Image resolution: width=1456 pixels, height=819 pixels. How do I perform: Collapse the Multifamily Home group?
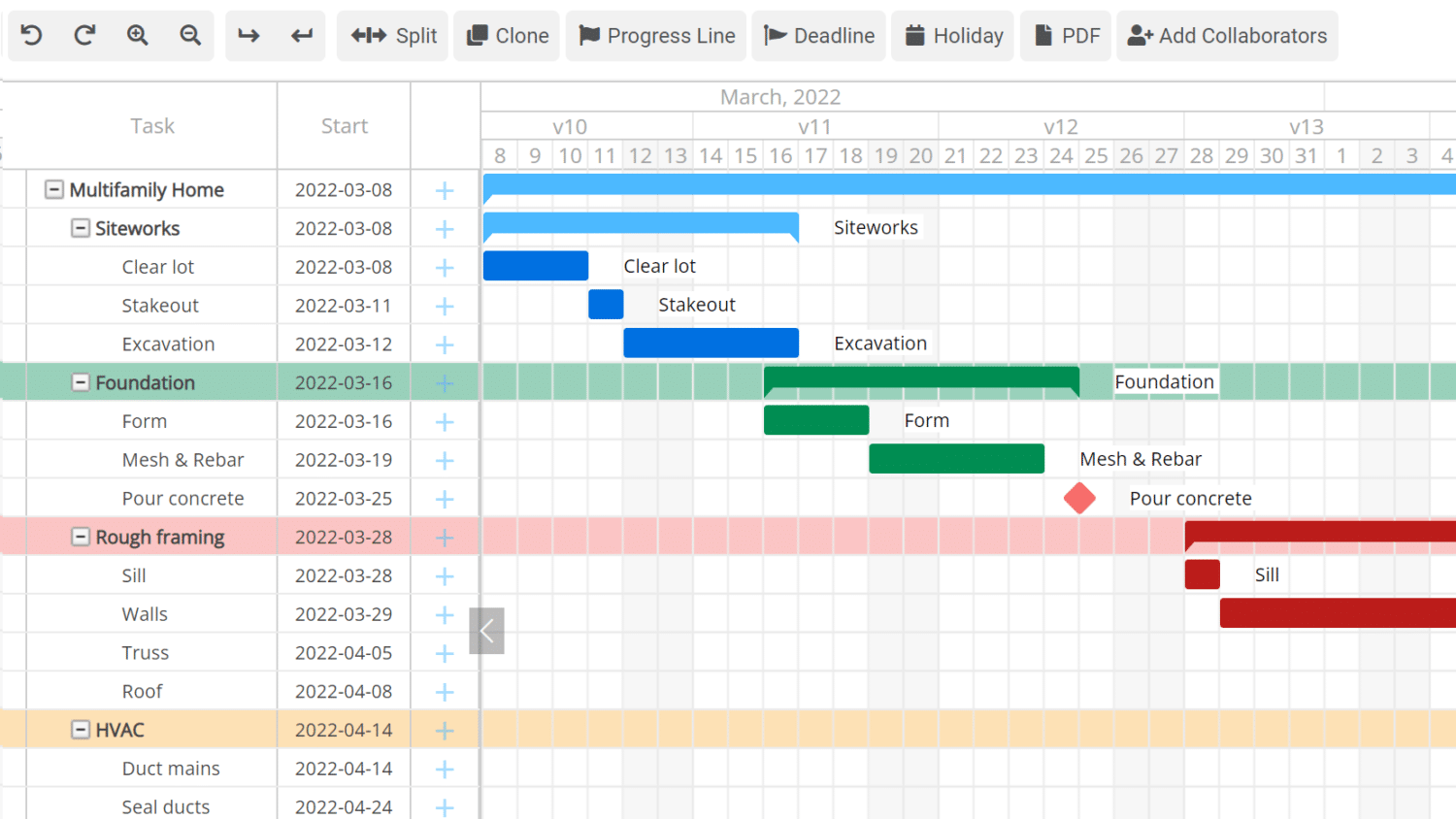54,190
